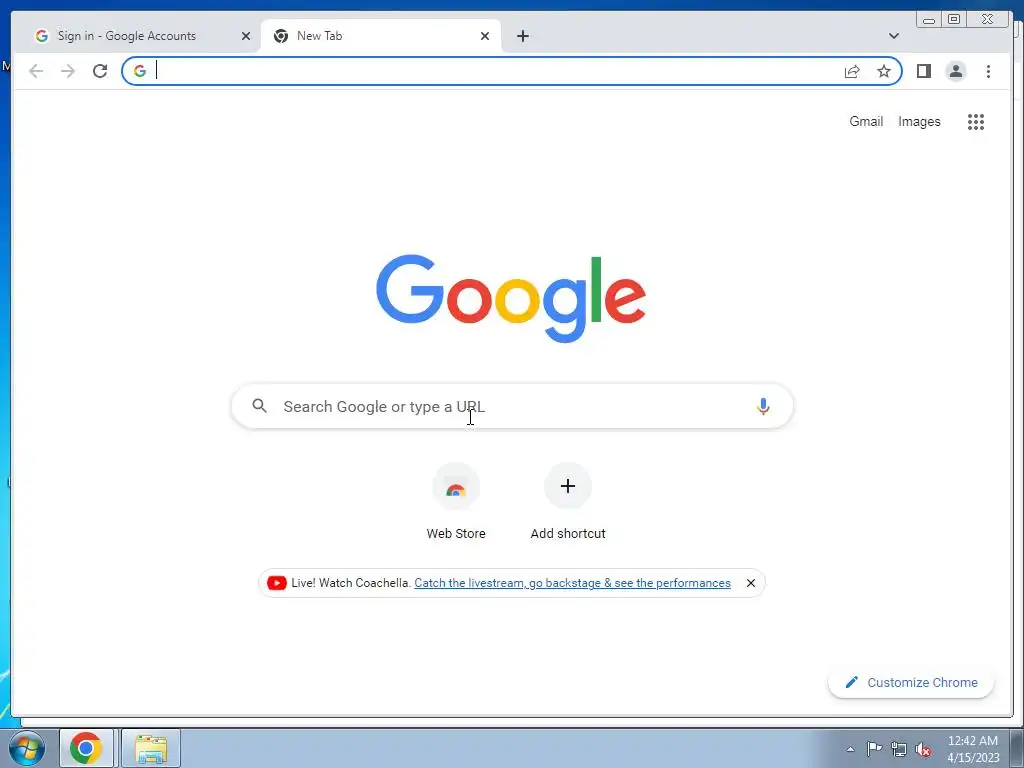This screenshot has height=768, width=1024.
Task: Click the back navigation arrow
Action: point(36,71)
